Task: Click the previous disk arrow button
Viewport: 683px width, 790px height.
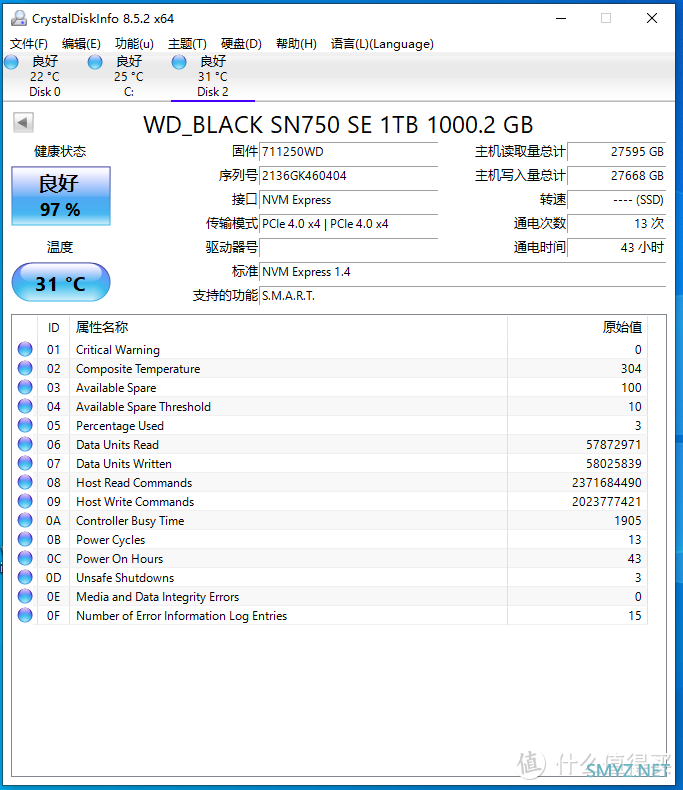Action: point(23,122)
